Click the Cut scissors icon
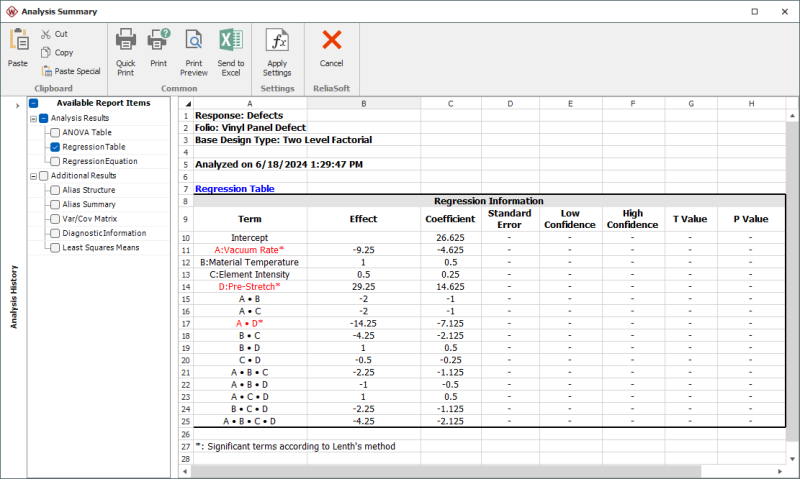The width and height of the screenshot is (800, 479). [47, 34]
